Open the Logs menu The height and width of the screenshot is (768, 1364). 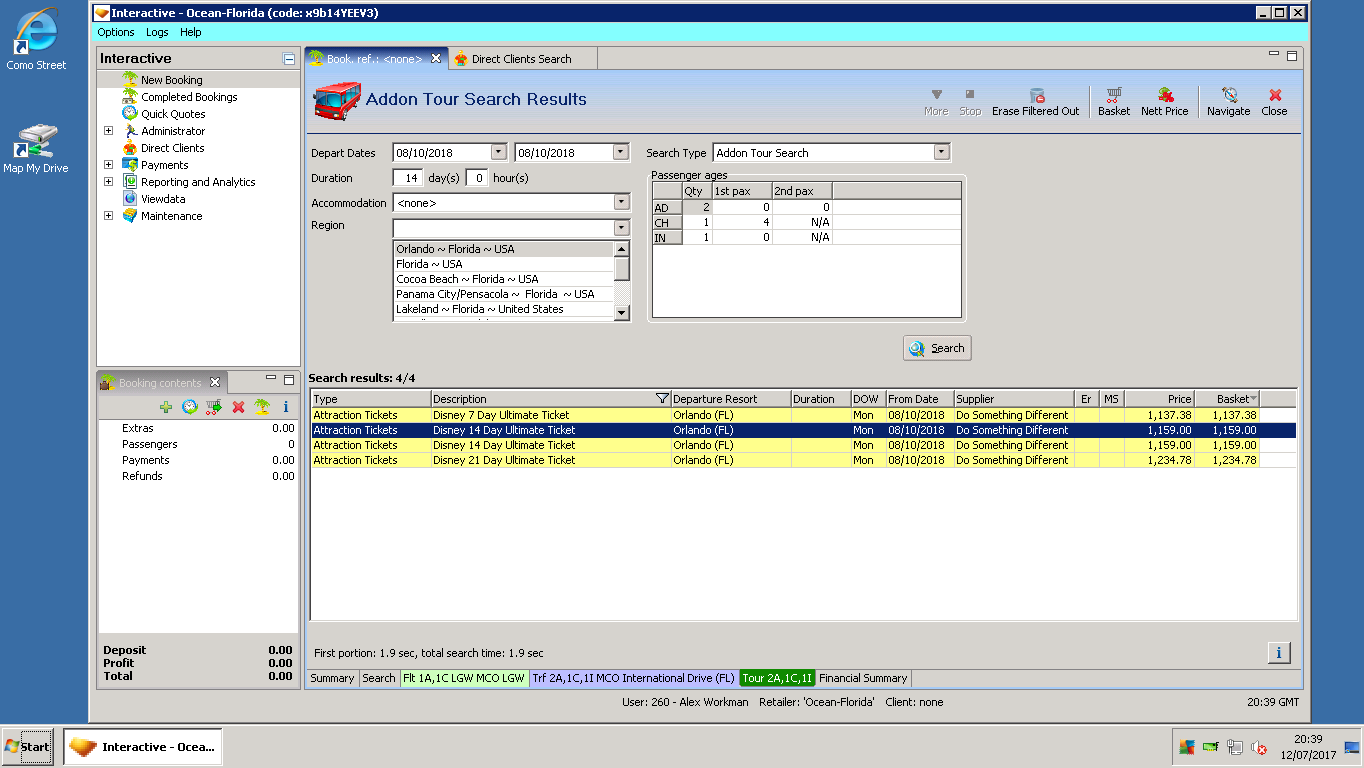(x=157, y=32)
